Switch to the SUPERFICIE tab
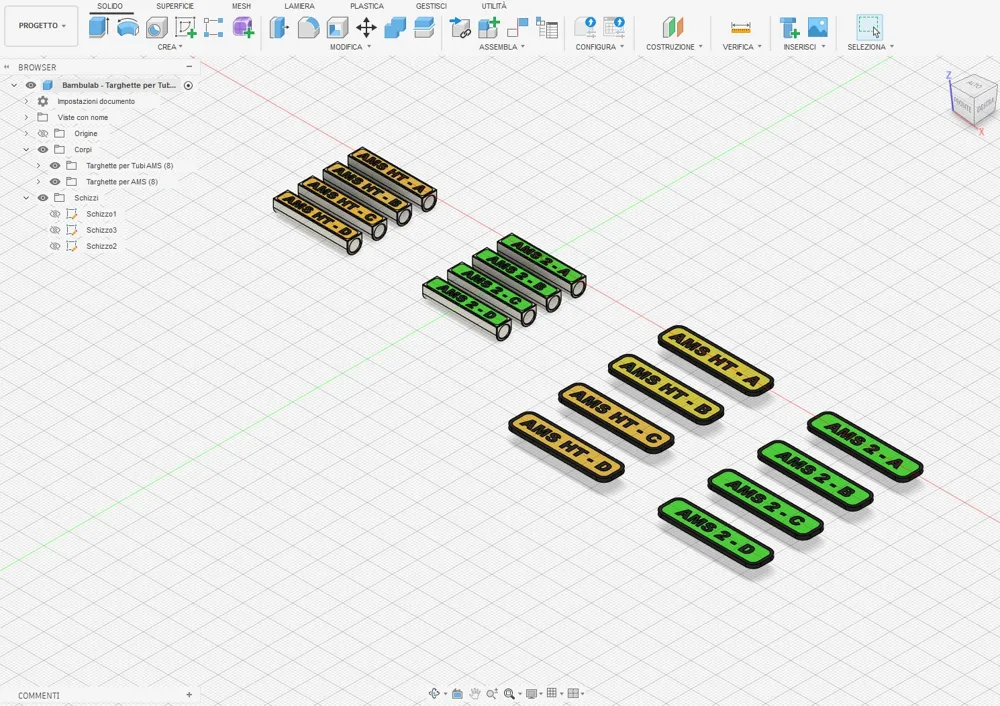The image size is (1000, 706). click(175, 6)
